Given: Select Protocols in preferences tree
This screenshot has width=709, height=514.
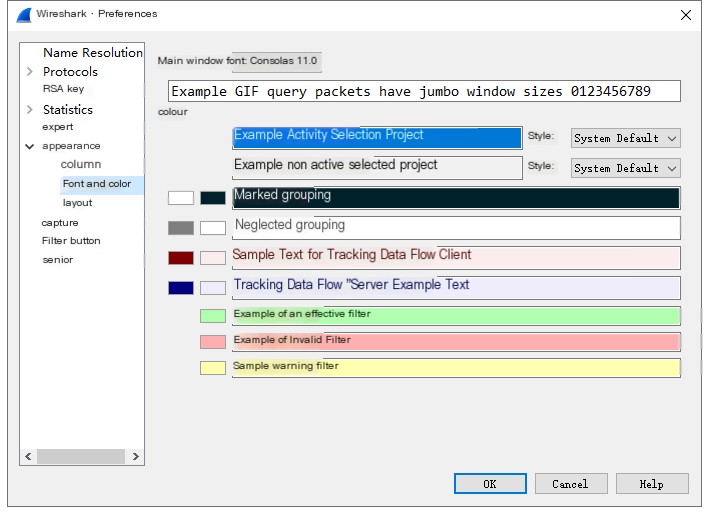Looking at the screenshot, I should [x=70, y=71].
